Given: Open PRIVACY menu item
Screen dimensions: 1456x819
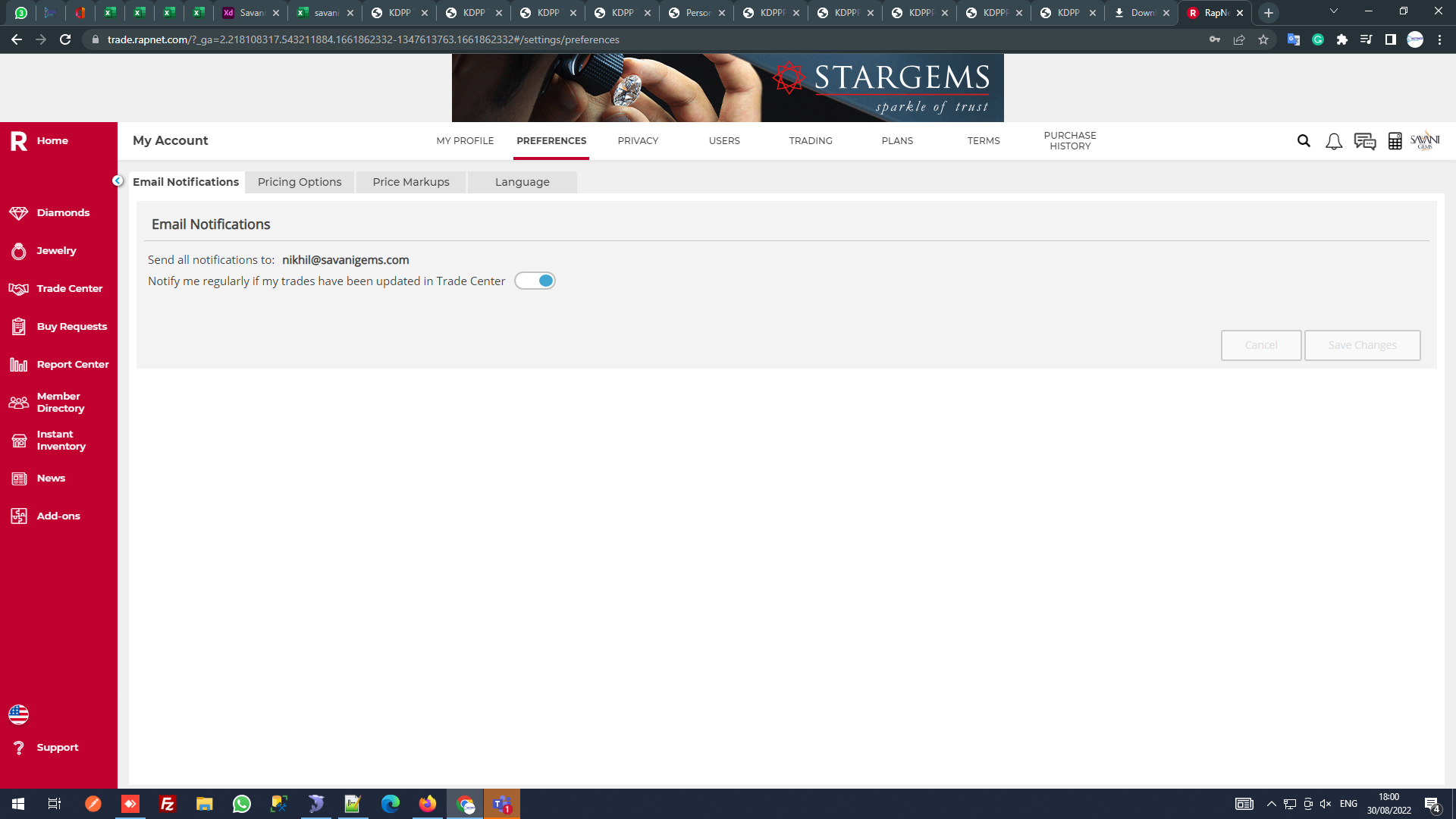Looking at the screenshot, I should [638, 141].
